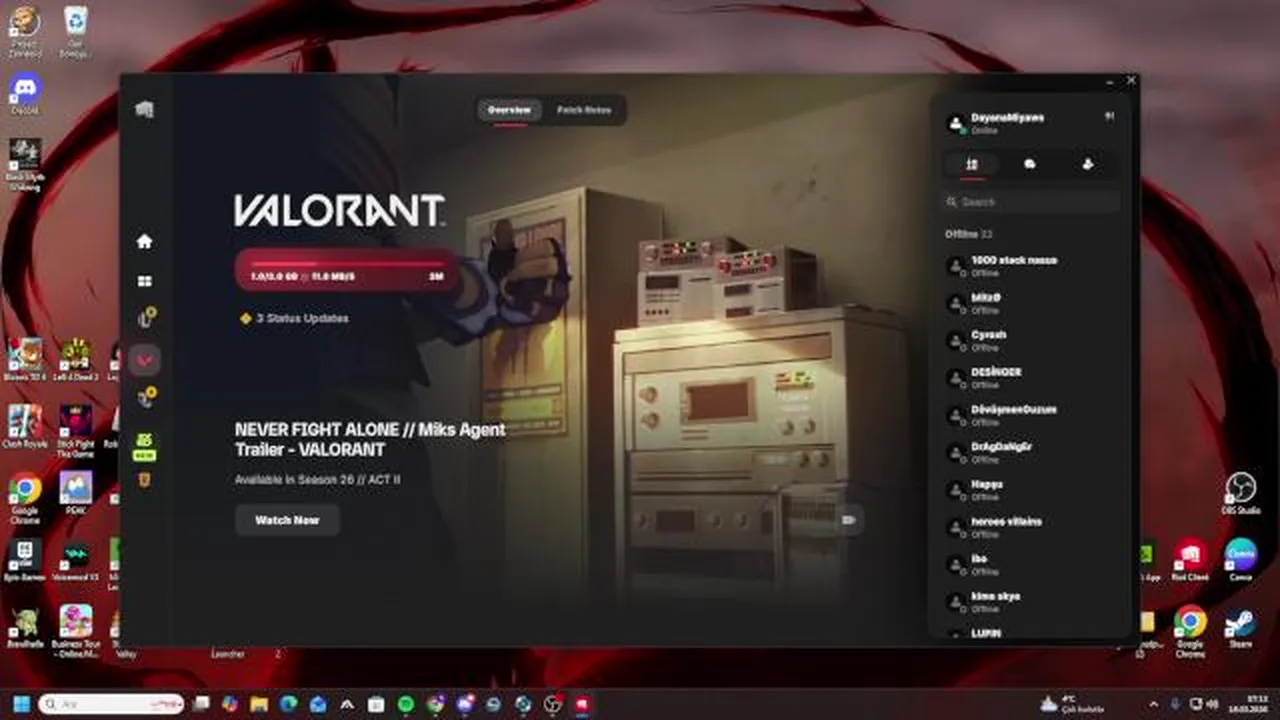Viewport: 1280px width, 720px height.
Task: Open the Recycle Bin desktop icon
Action: (75, 30)
